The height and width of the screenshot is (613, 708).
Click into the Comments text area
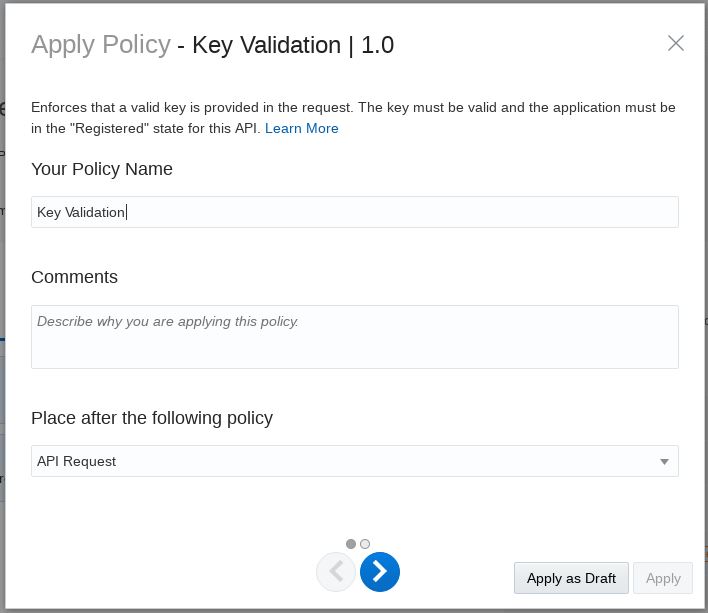354,337
